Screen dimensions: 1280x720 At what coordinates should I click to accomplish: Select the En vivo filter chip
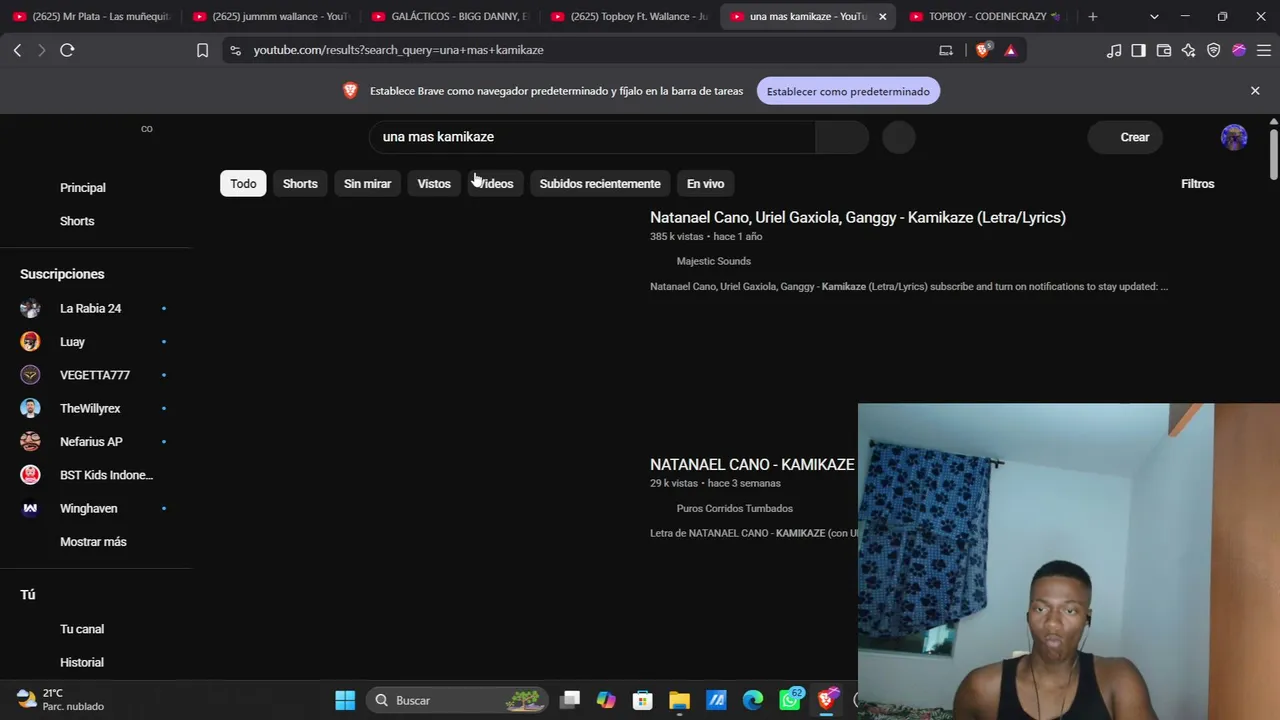pos(705,184)
